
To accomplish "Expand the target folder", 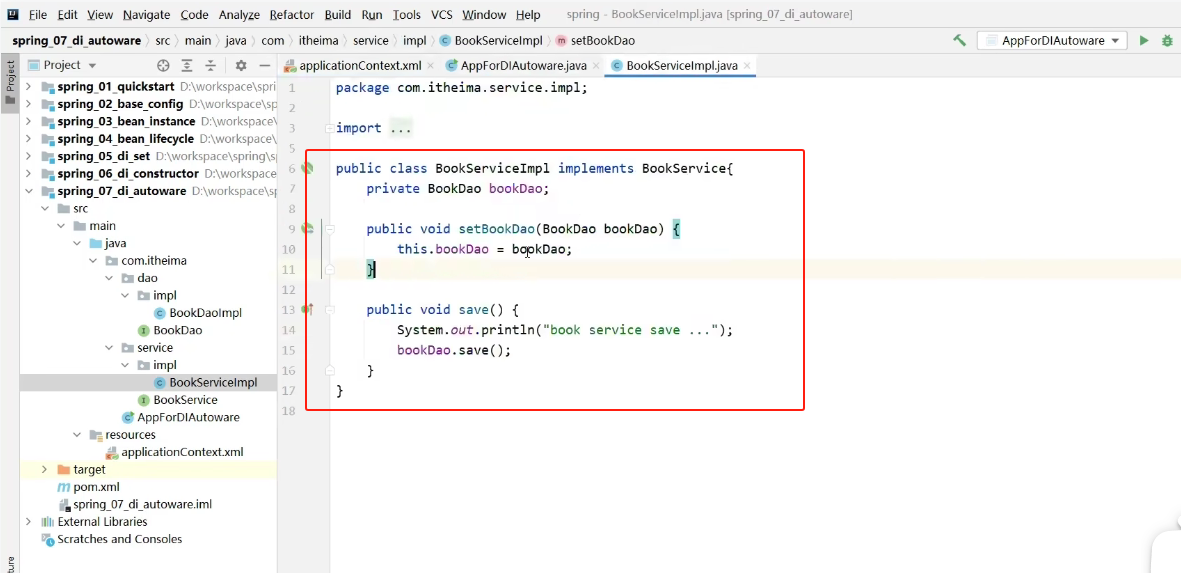I will coord(44,469).
